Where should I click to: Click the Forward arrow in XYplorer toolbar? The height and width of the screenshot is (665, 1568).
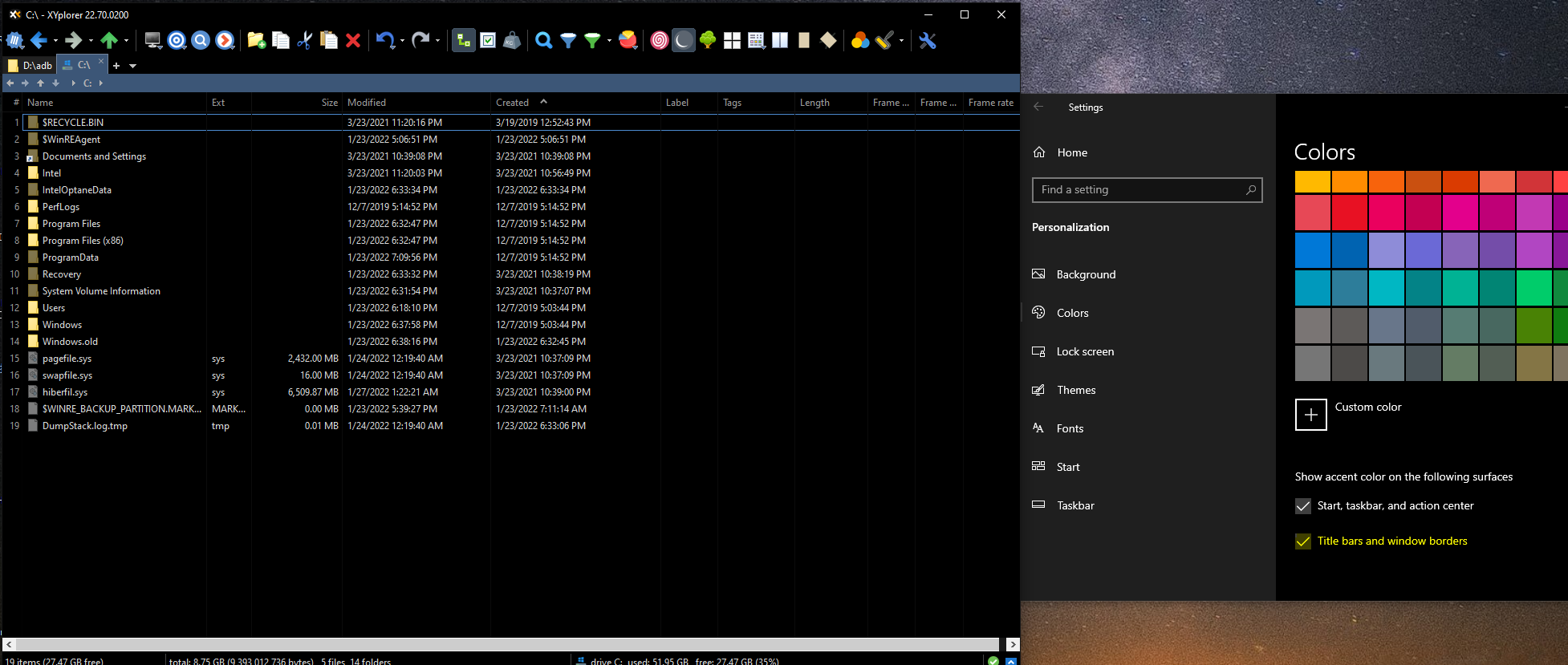pyautogui.click(x=73, y=40)
